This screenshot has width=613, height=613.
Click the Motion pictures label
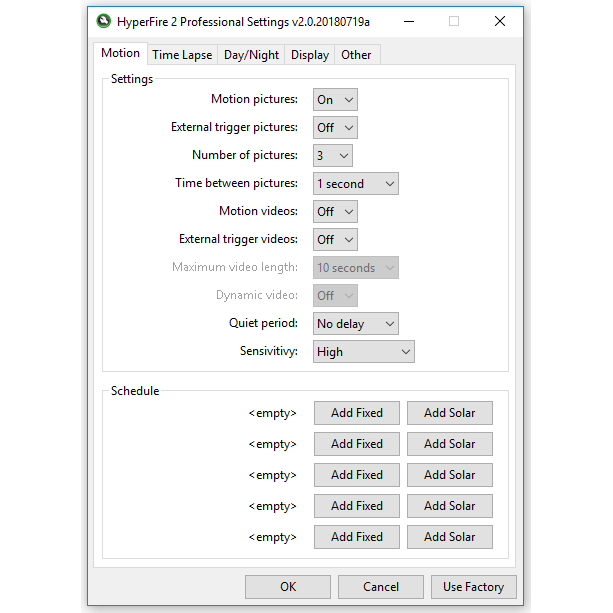[x=254, y=99]
